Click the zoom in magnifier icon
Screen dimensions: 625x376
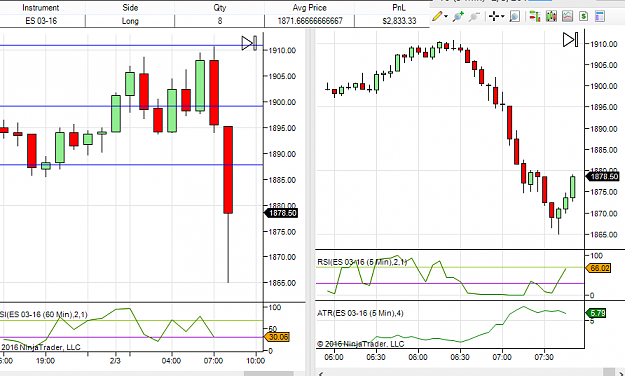click(458, 16)
